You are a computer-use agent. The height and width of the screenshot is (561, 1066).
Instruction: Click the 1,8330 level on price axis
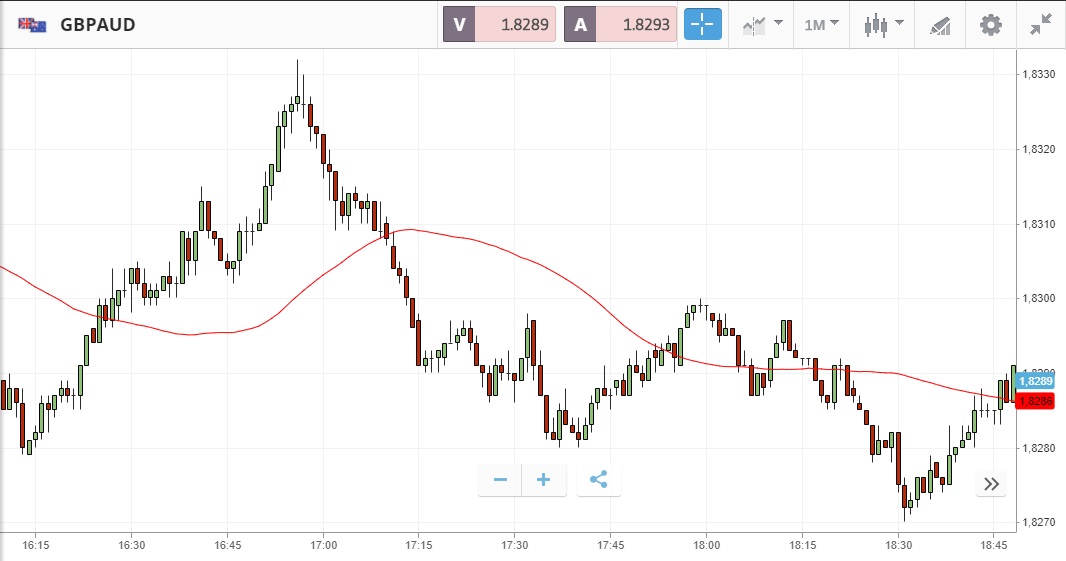(x=1038, y=74)
